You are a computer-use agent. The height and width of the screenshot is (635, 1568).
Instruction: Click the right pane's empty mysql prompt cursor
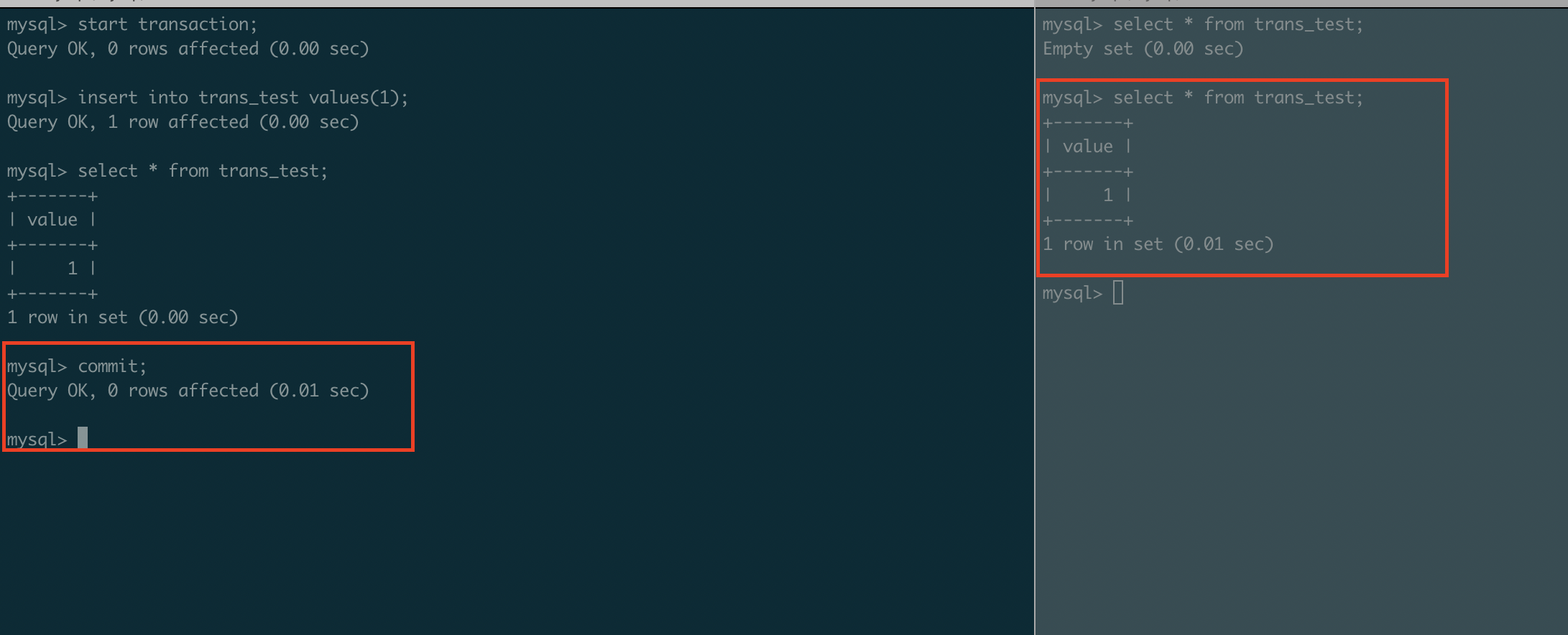[1118, 293]
